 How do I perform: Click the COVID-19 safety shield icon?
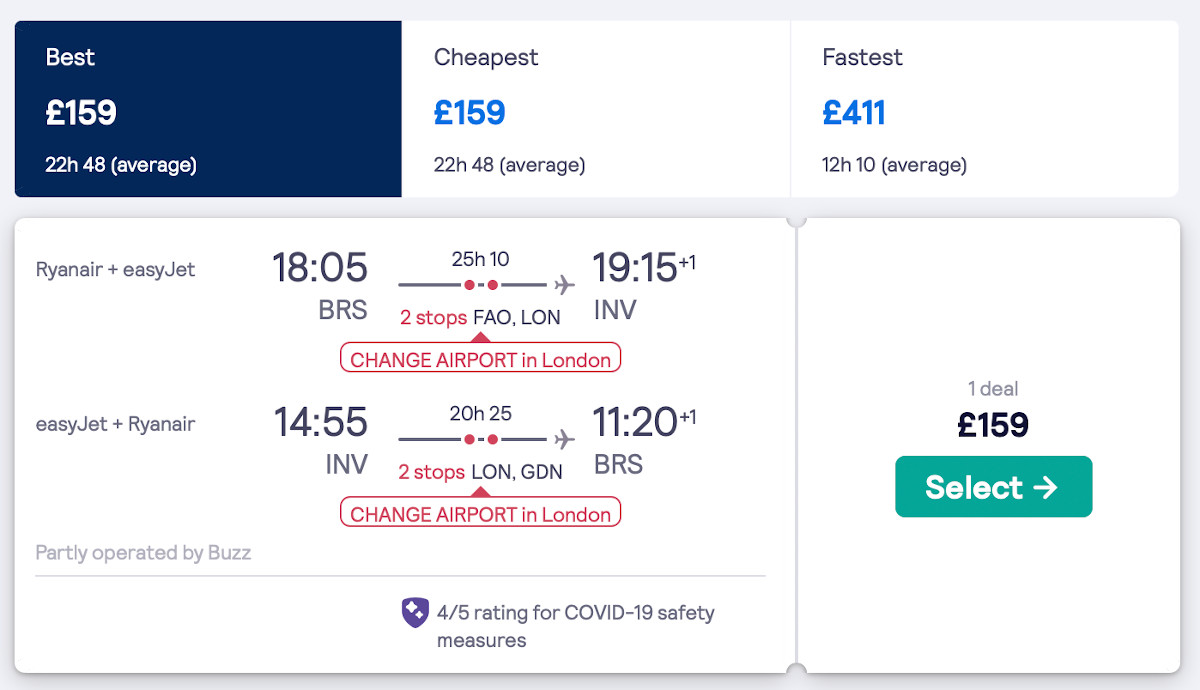coord(415,613)
